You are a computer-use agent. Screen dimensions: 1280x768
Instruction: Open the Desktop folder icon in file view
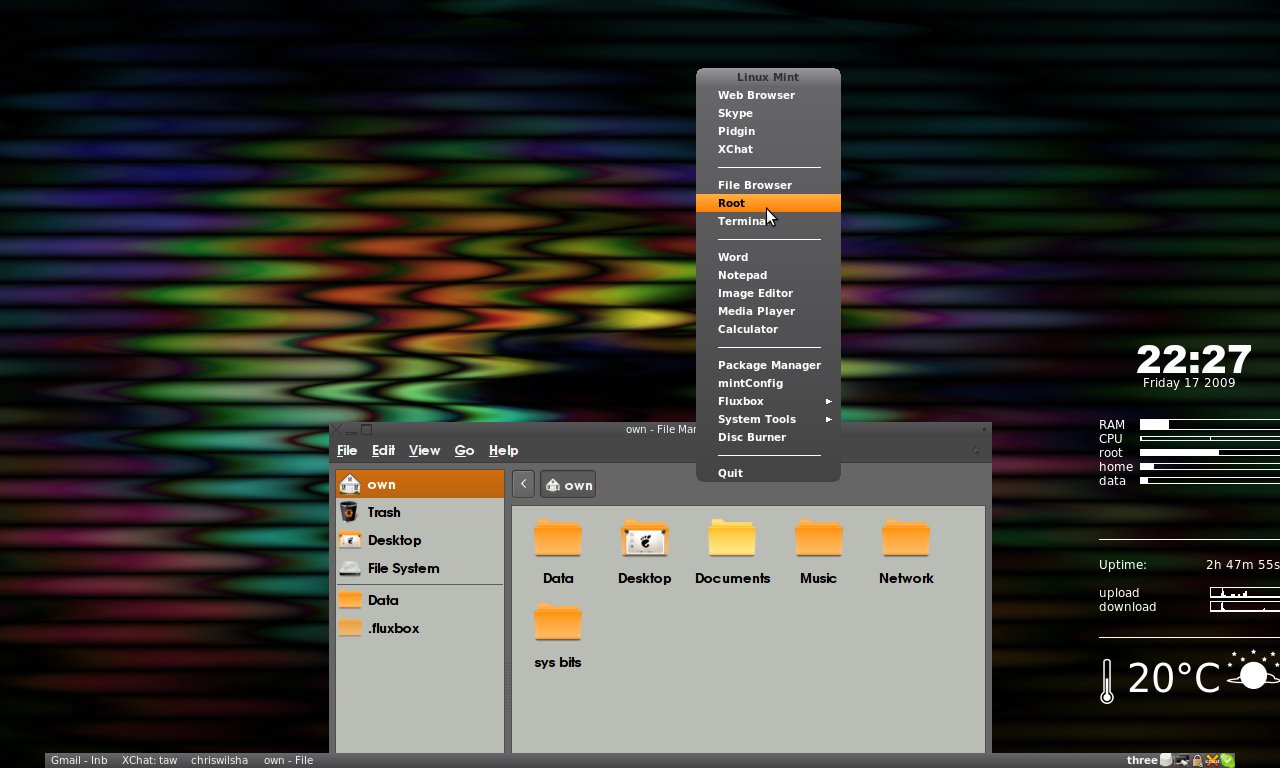[x=645, y=538]
